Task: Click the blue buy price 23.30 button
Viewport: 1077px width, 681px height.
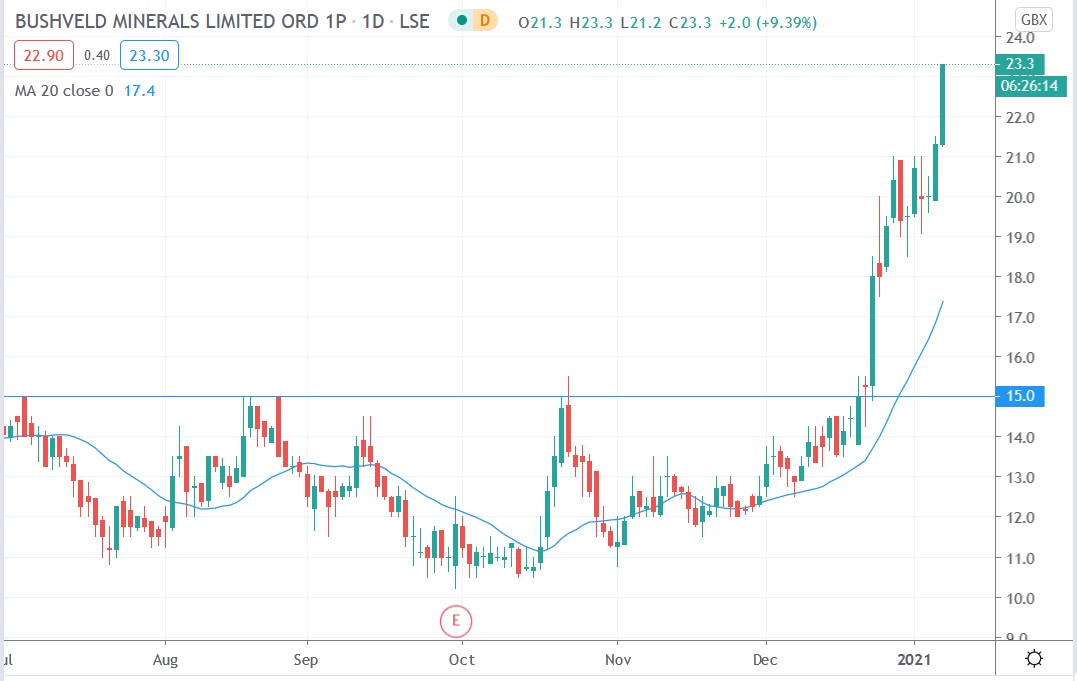Action: tap(149, 56)
